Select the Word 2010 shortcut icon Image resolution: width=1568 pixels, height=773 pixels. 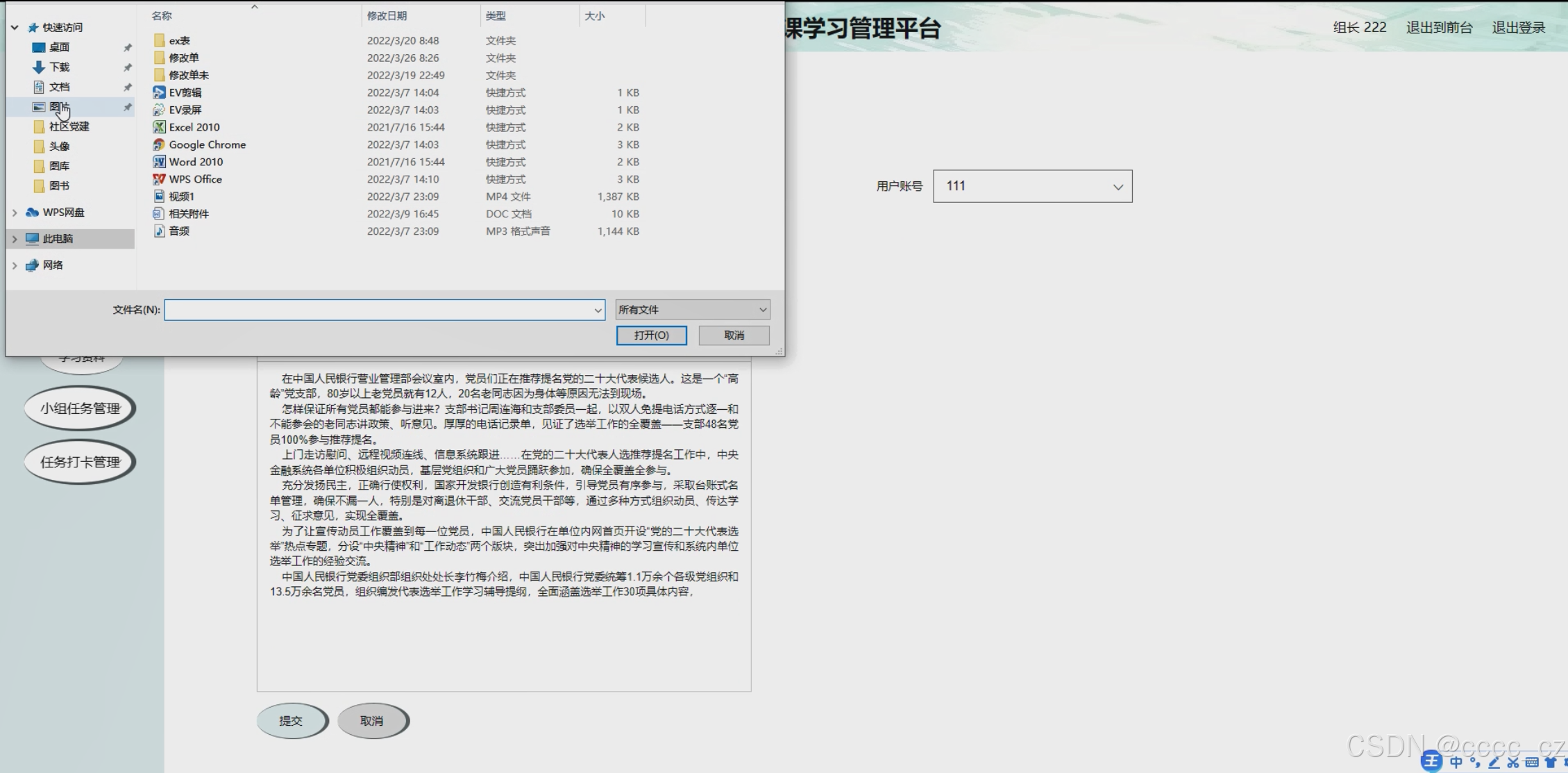[159, 162]
